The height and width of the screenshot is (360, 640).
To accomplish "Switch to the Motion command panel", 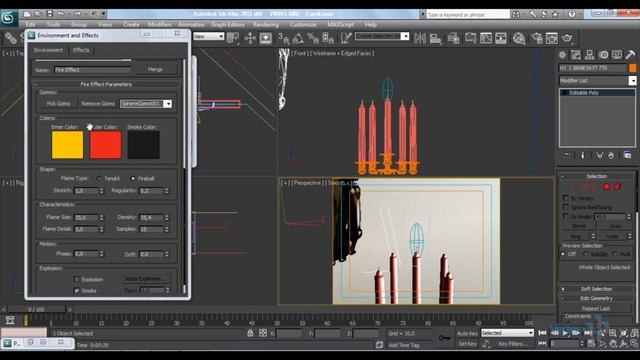I will tap(604, 55).
